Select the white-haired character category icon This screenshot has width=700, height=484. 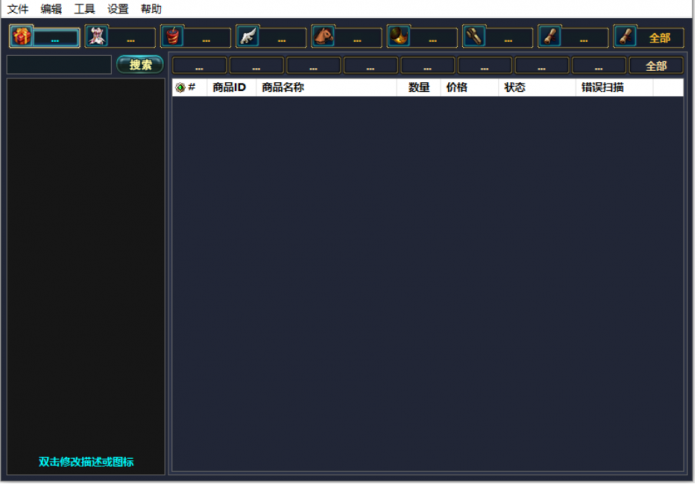(97, 37)
